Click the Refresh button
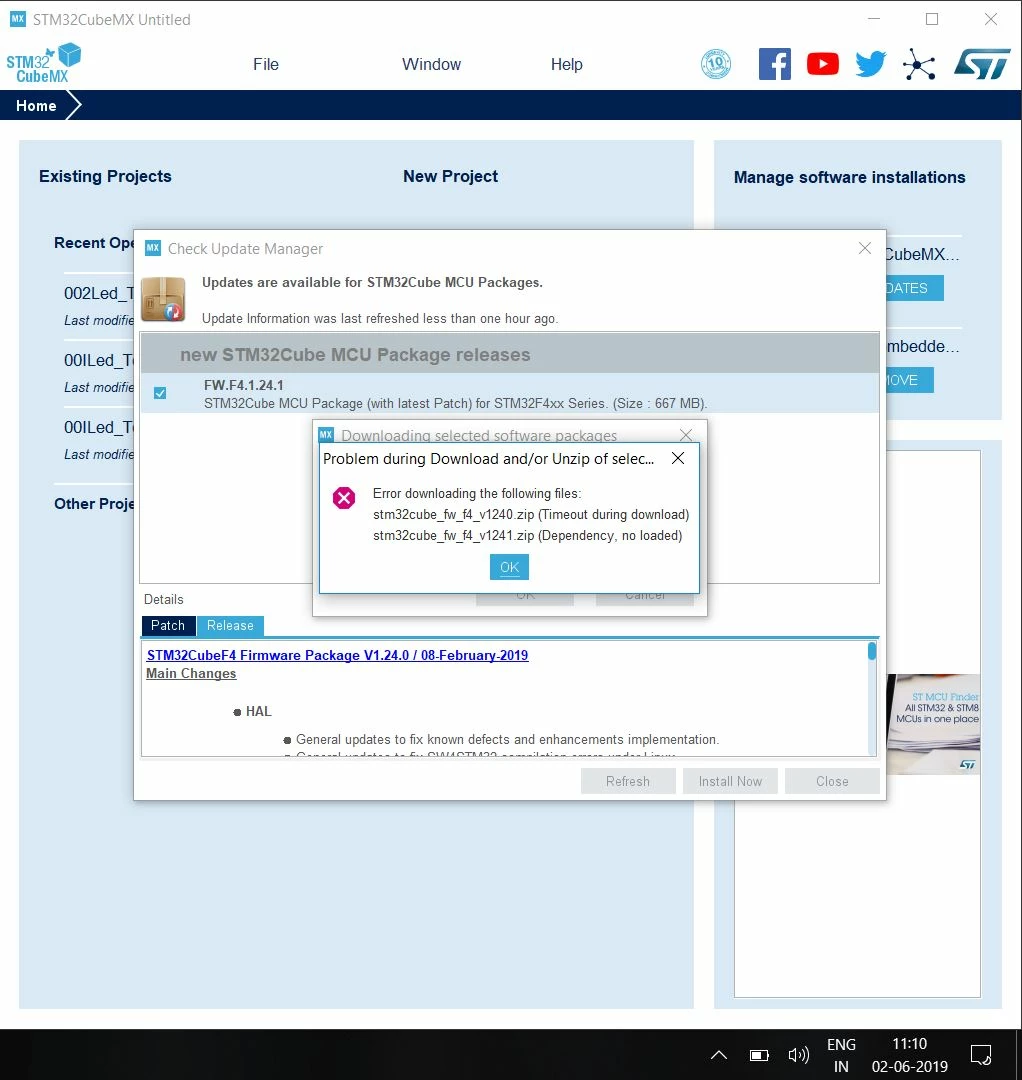This screenshot has height=1080, width=1022. pyautogui.click(x=627, y=781)
